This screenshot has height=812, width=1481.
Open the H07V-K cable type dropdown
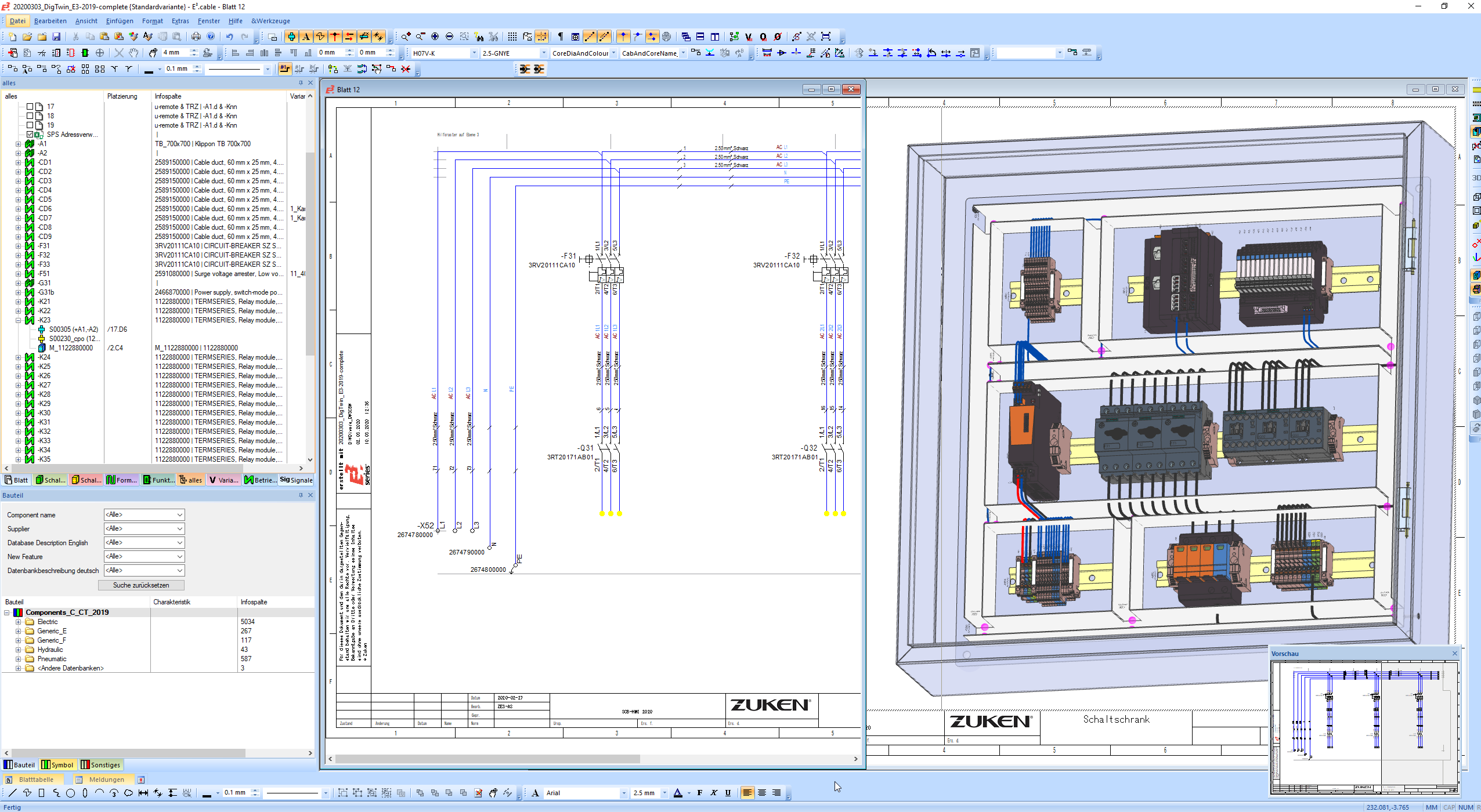pos(474,53)
